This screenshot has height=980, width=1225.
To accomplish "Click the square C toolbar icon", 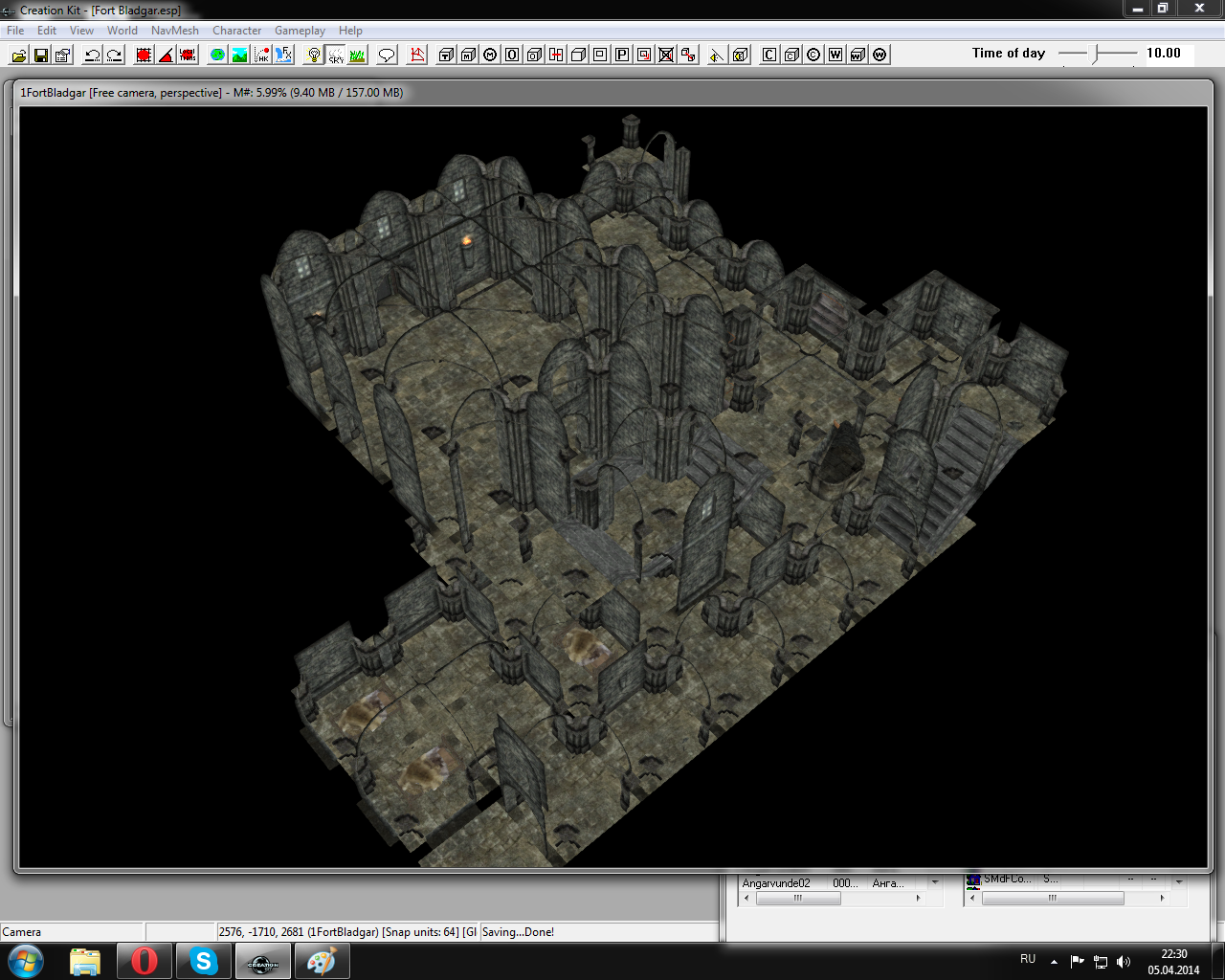I will tap(769, 55).
